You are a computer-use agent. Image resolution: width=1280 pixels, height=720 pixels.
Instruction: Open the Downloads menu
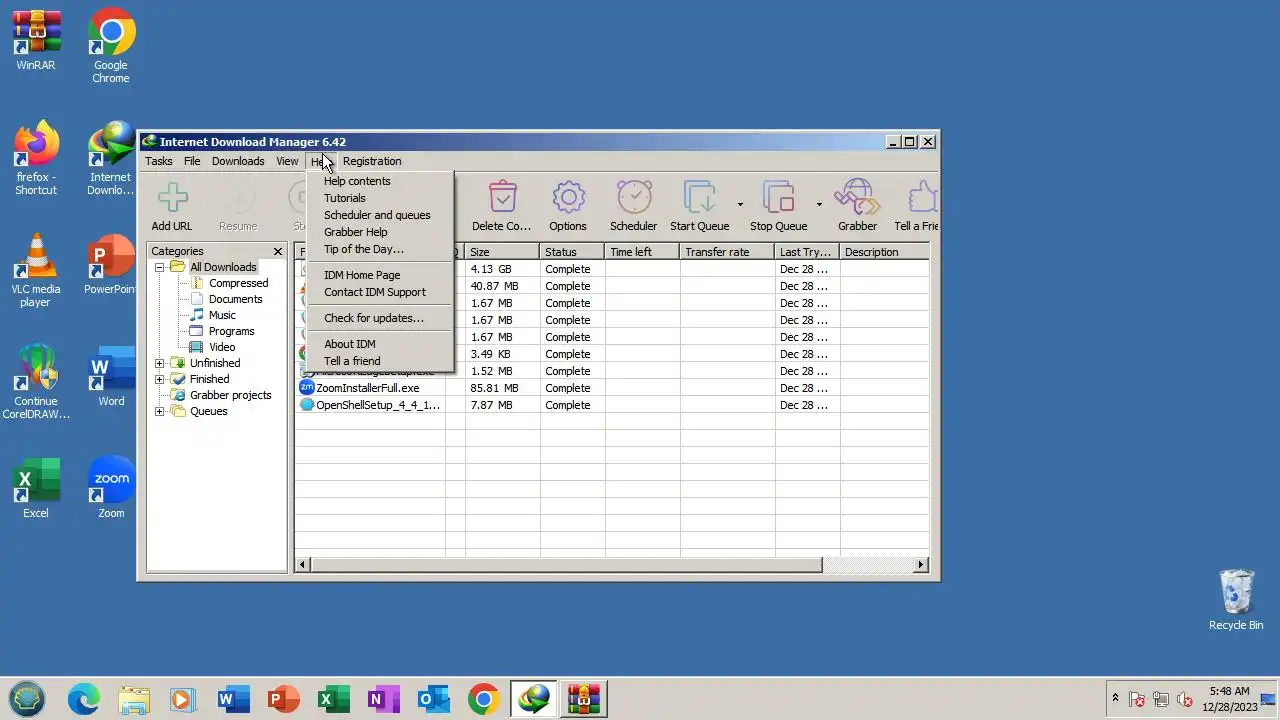click(x=238, y=161)
